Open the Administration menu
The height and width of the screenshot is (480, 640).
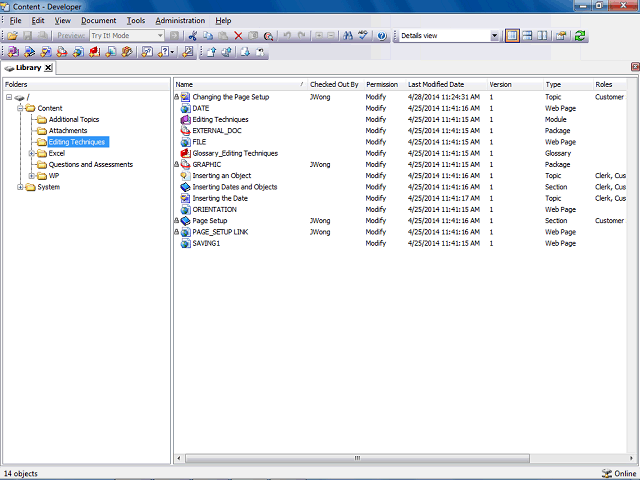(x=180, y=20)
